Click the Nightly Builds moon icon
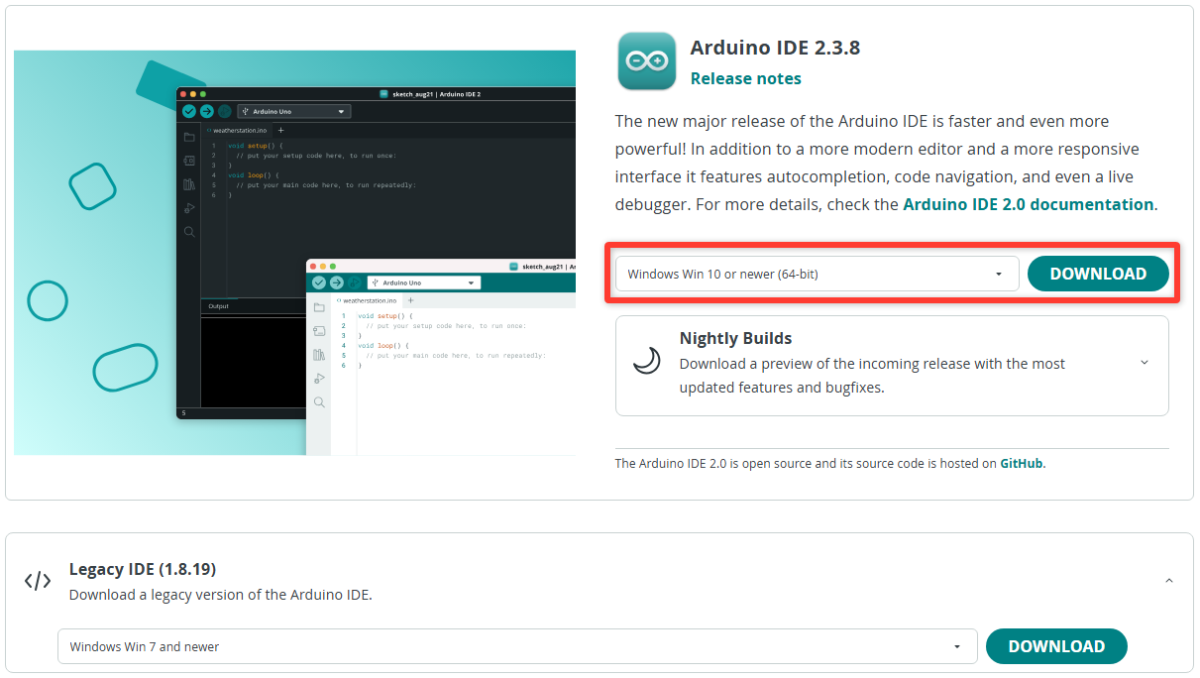1200x678 pixels. point(647,361)
